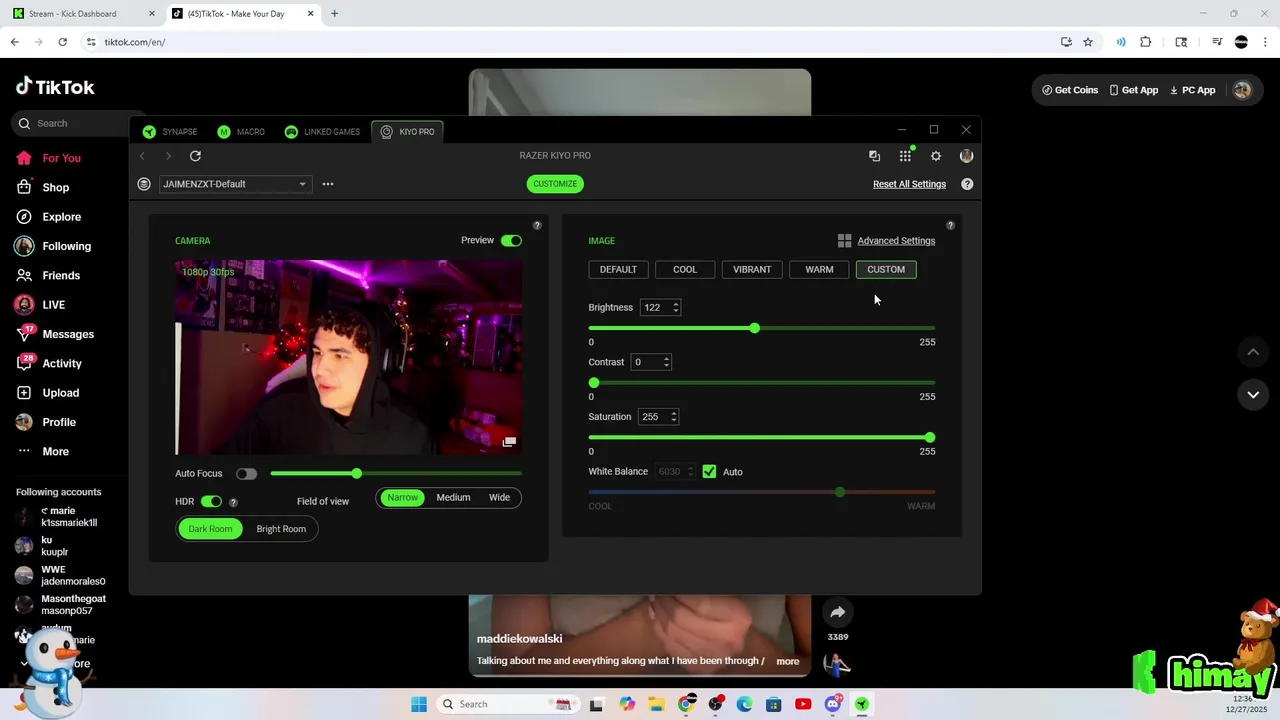
Task: Pop out the camera preview
Action: tap(510, 441)
